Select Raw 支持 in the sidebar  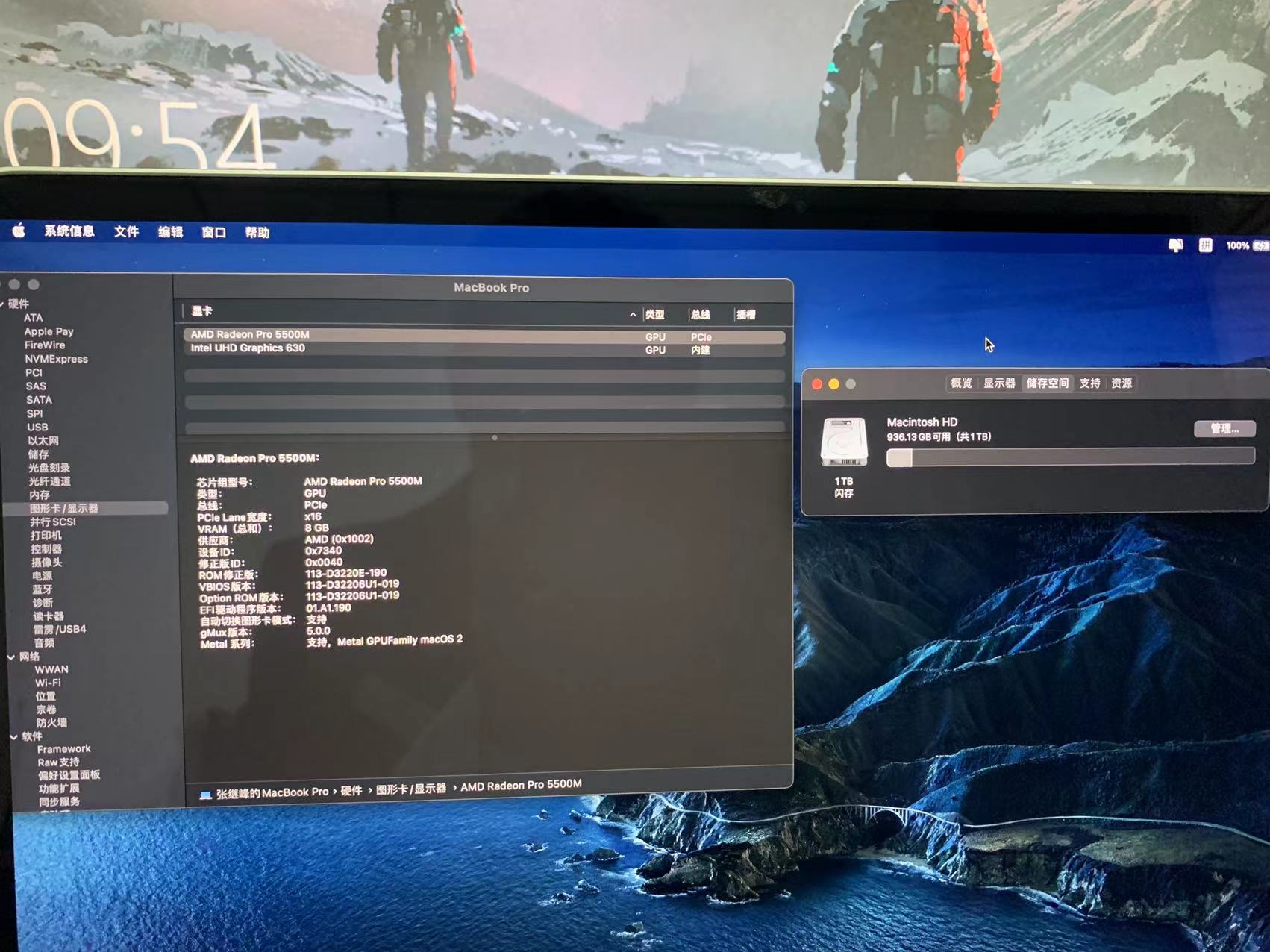tap(58, 762)
